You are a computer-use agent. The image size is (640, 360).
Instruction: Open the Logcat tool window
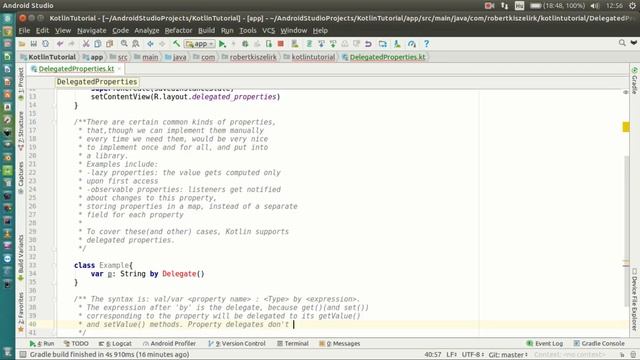[x=115, y=344]
